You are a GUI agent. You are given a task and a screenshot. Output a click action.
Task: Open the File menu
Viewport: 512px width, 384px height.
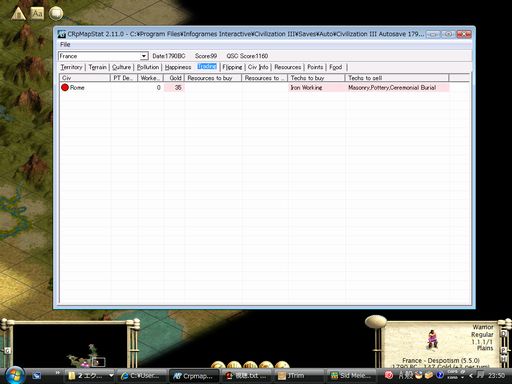pos(65,45)
